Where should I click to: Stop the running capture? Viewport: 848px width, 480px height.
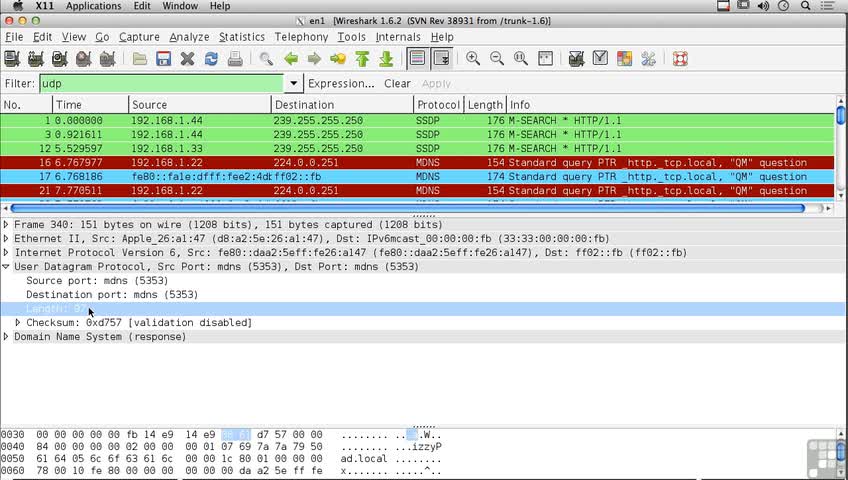coord(83,58)
